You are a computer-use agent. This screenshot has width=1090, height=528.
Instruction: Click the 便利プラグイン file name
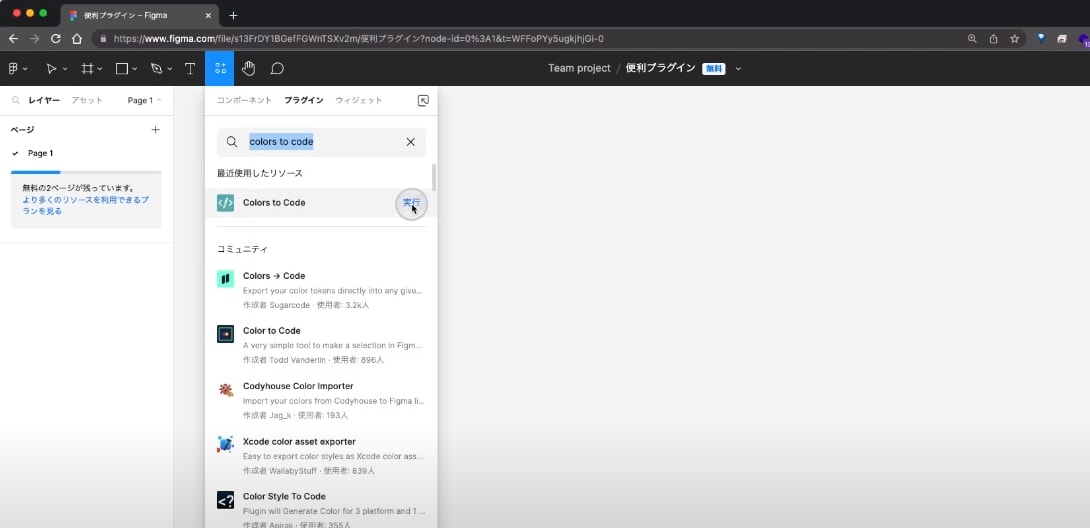click(x=660, y=68)
